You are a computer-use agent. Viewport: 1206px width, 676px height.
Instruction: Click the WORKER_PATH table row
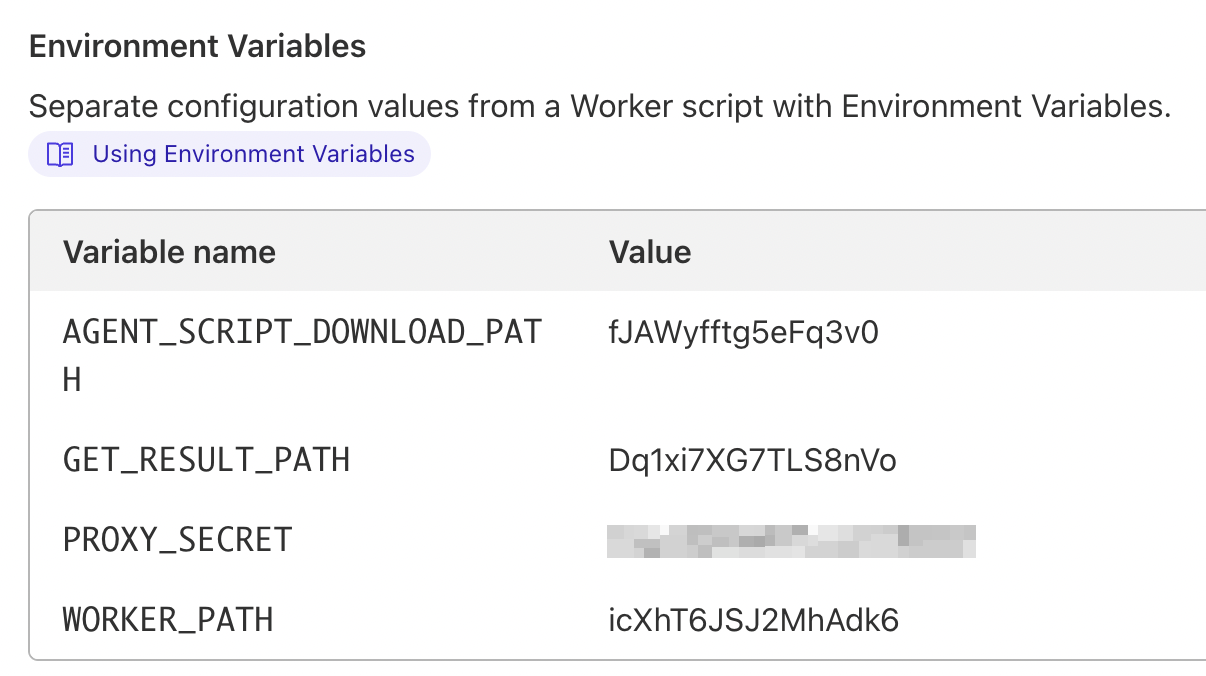point(600,620)
